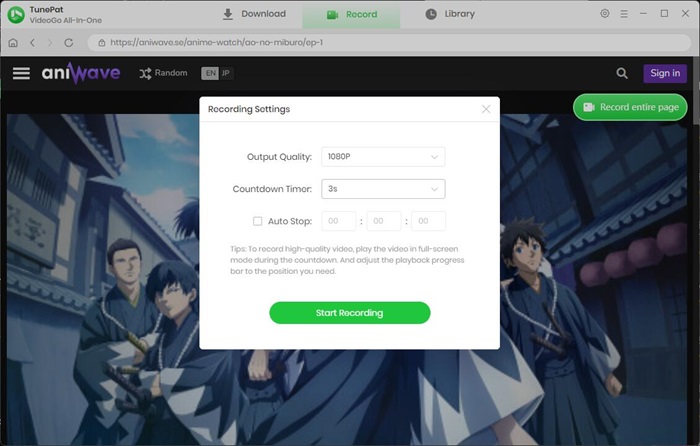Switch to the Record tab
This screenshot has width=700, height=446.
[351, 15]
